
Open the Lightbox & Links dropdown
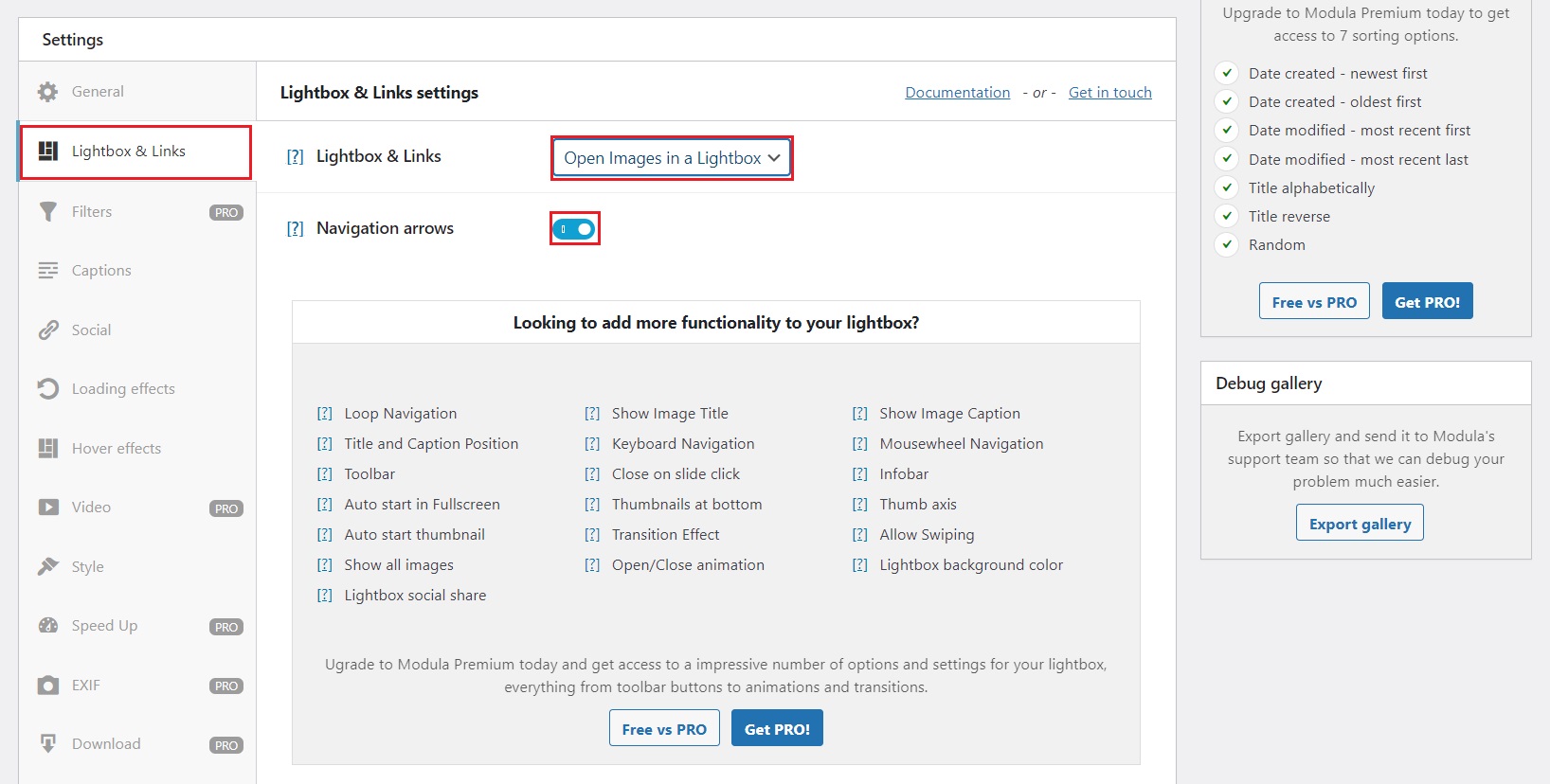tap(672, 158)
